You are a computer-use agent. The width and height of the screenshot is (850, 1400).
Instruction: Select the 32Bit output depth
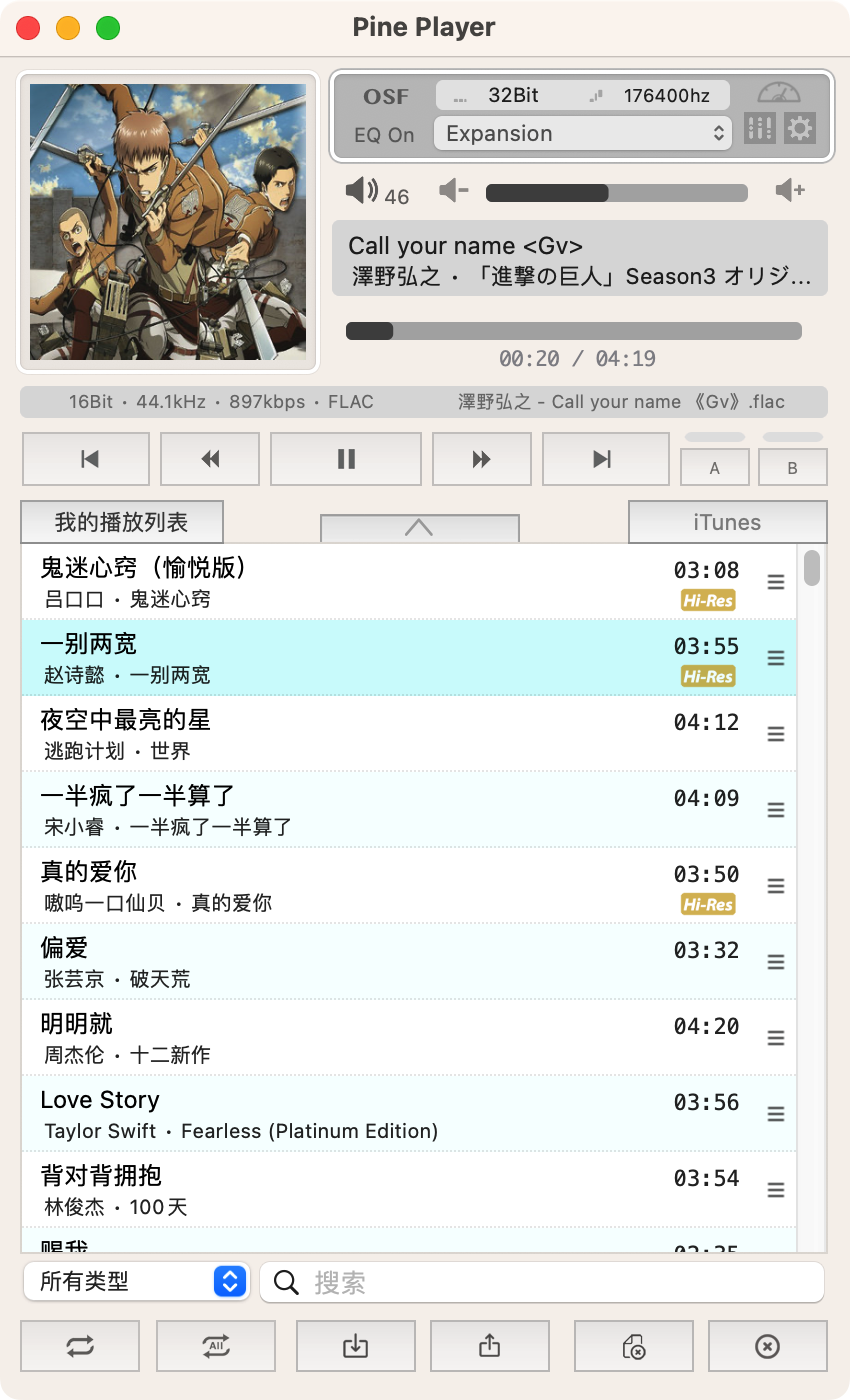pos(513,95)
